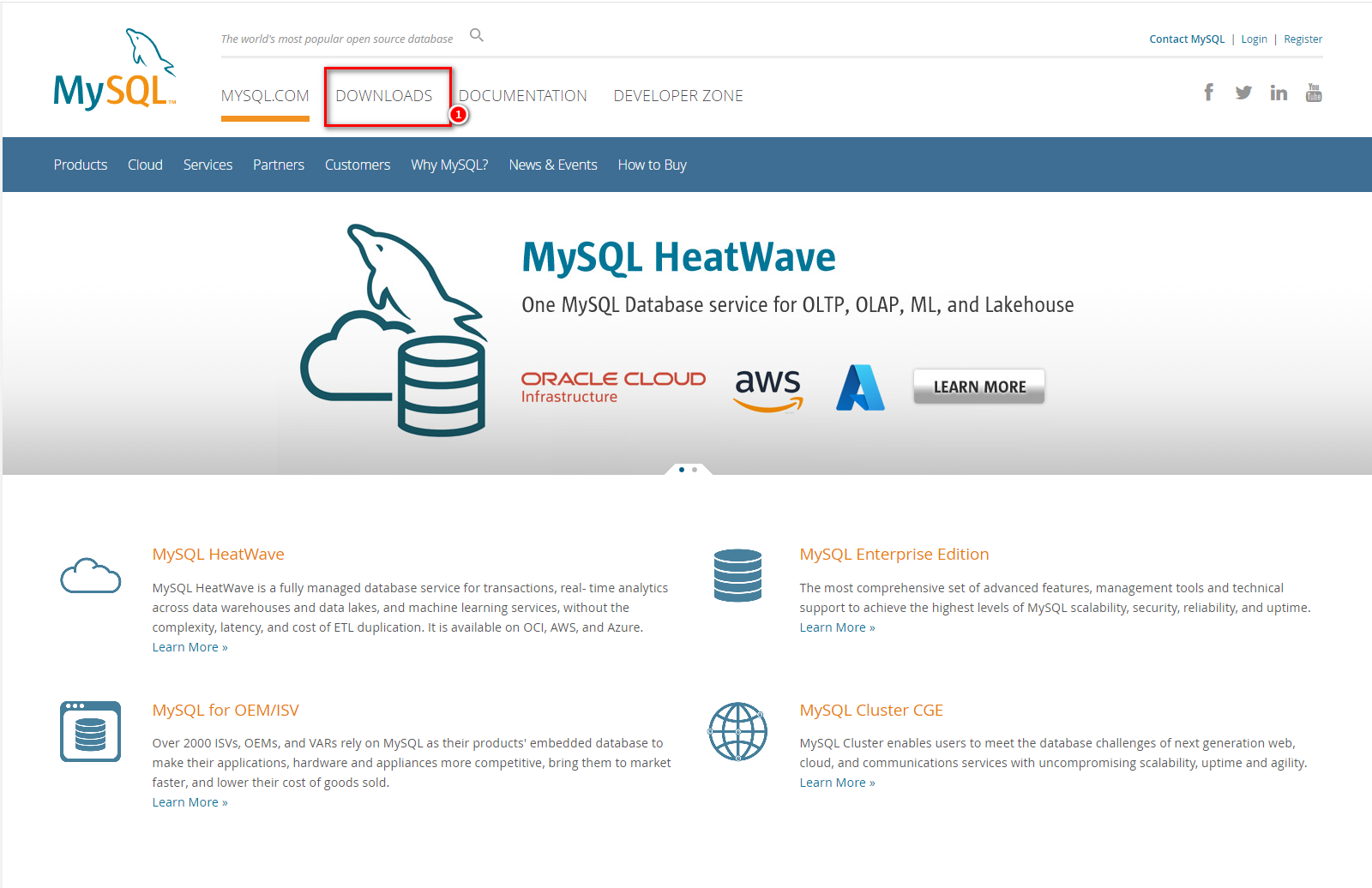Open the Cloud menu item

click(x=145, y=165)
